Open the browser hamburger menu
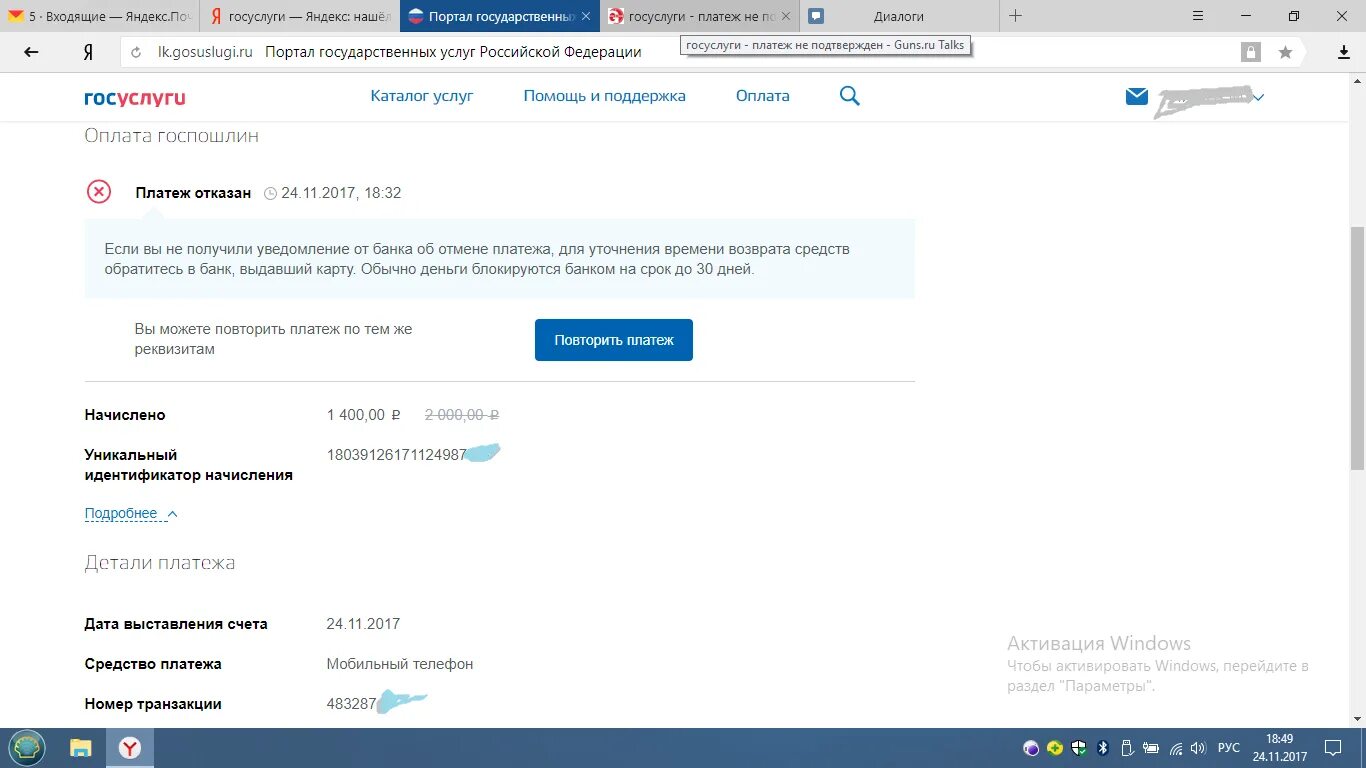This screenshot has height=768, width=1366. pos(1199,16)
